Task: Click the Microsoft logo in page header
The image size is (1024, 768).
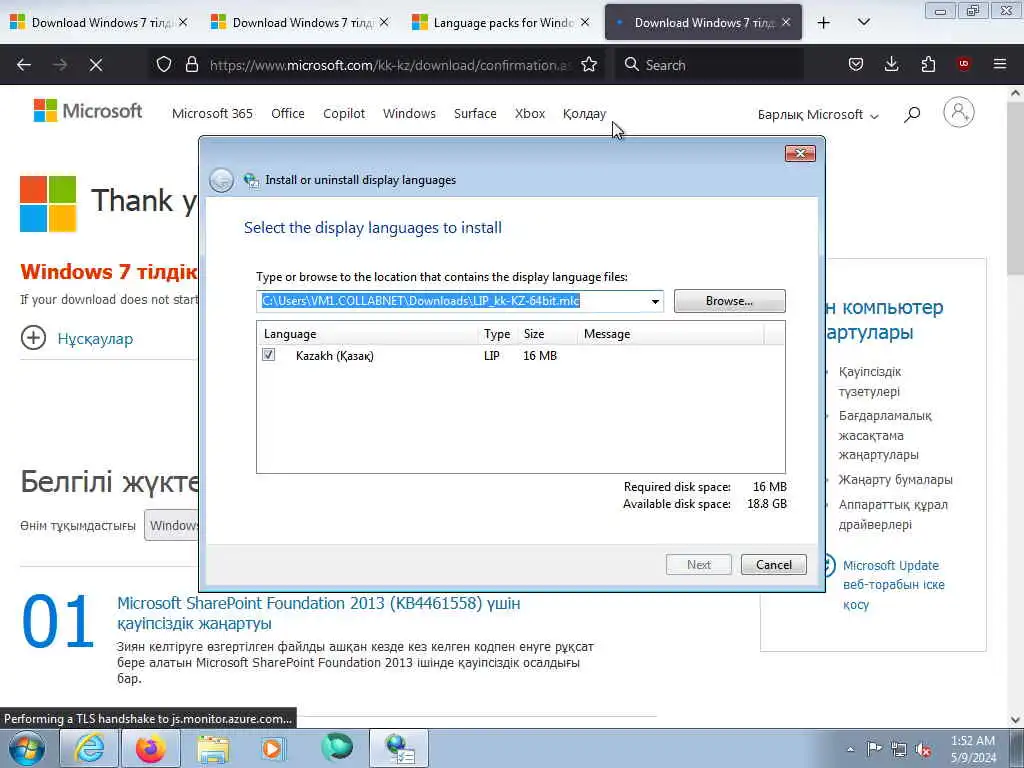Action: (88, 111)
